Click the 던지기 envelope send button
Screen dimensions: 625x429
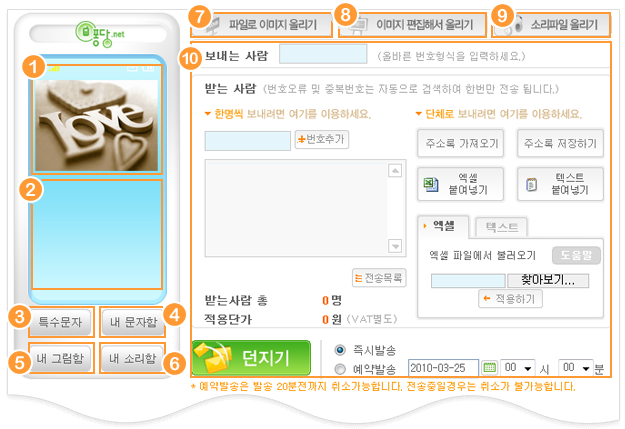click(251, 358)
